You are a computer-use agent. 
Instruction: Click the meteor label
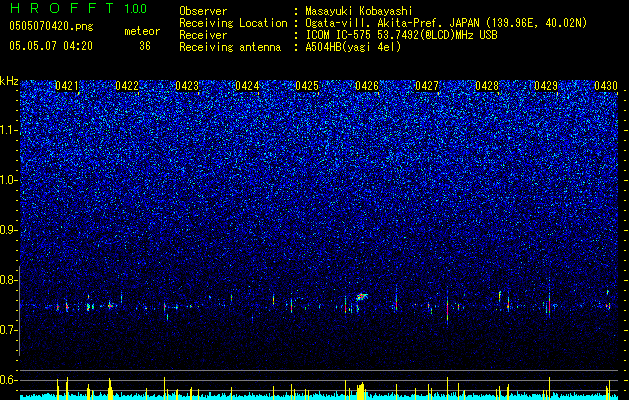click(x=142, y=31)
